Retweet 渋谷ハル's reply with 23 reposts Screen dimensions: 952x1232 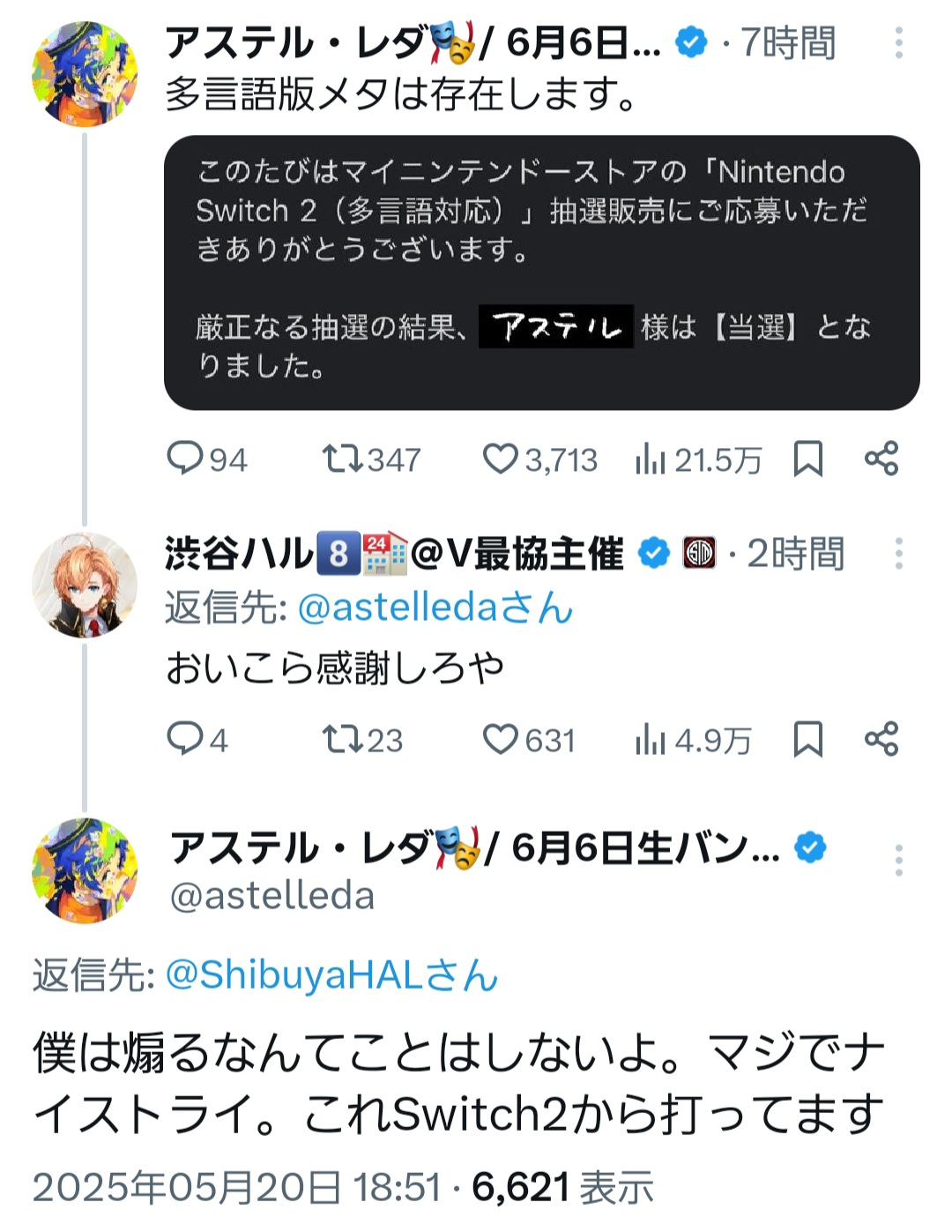click(362, 739)
